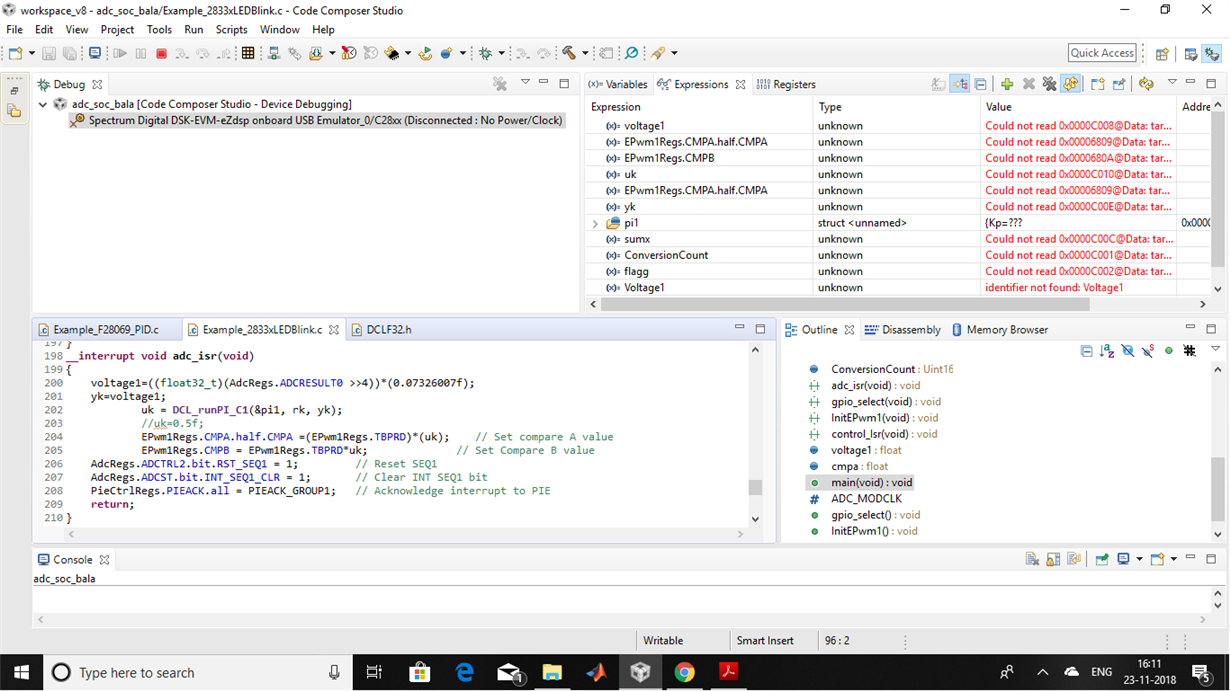Open the Project menu

117,30
